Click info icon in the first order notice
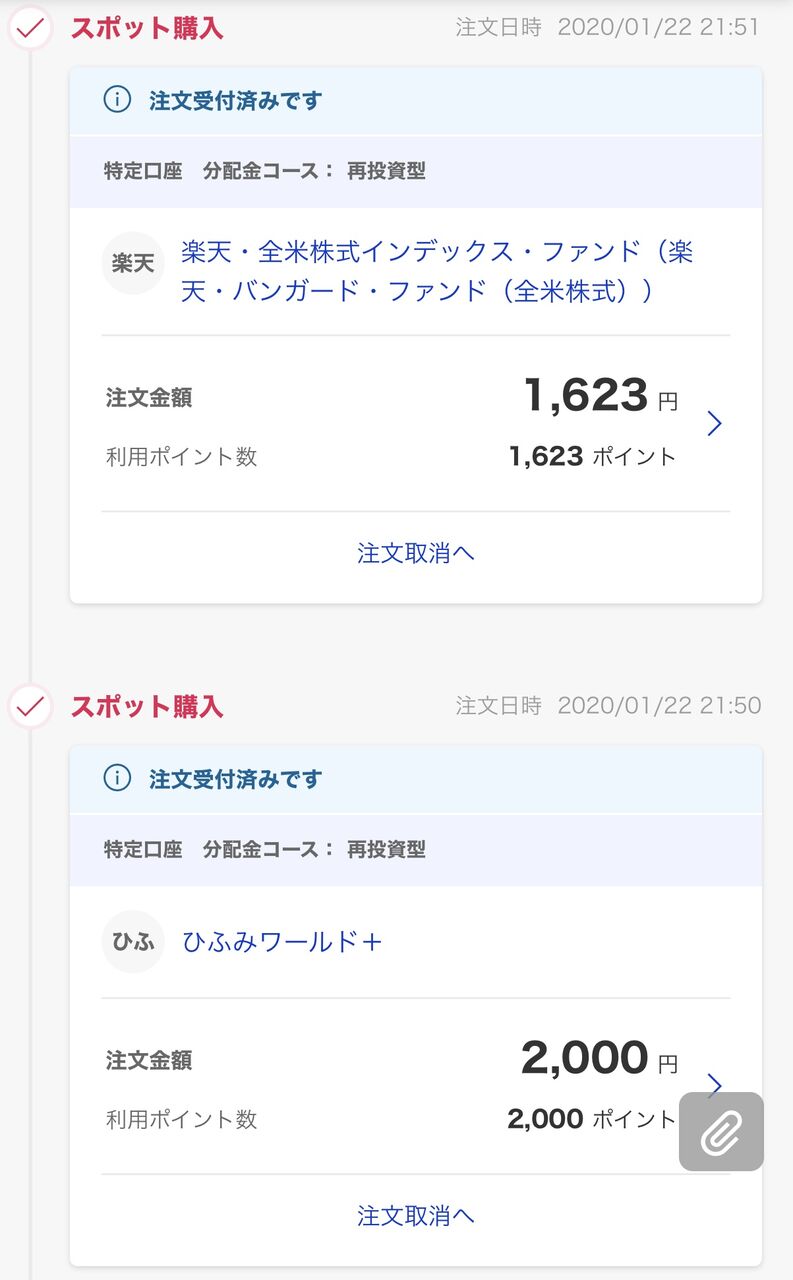 coord(117,100)
